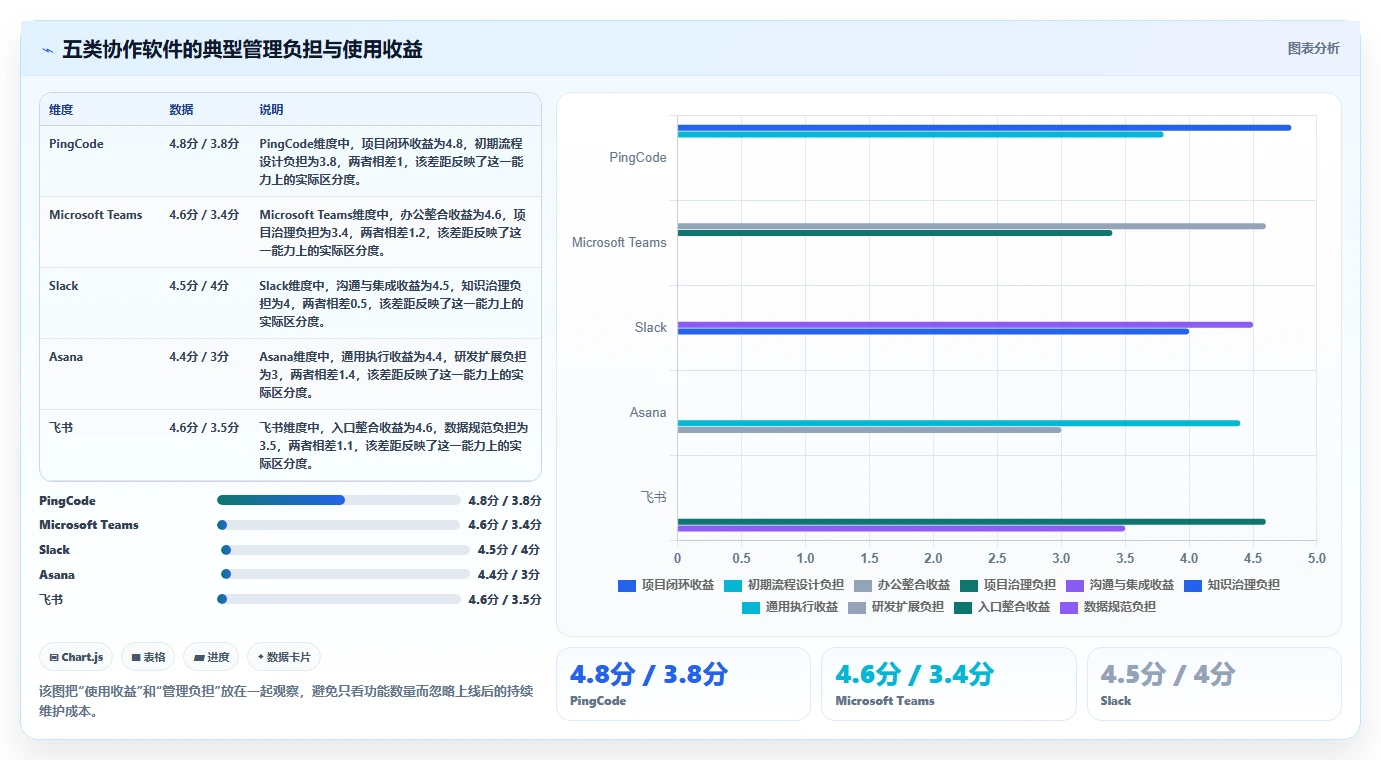Select the Slack table row name
Viewport: 1381px width, 760px height.
click(63, 286)
